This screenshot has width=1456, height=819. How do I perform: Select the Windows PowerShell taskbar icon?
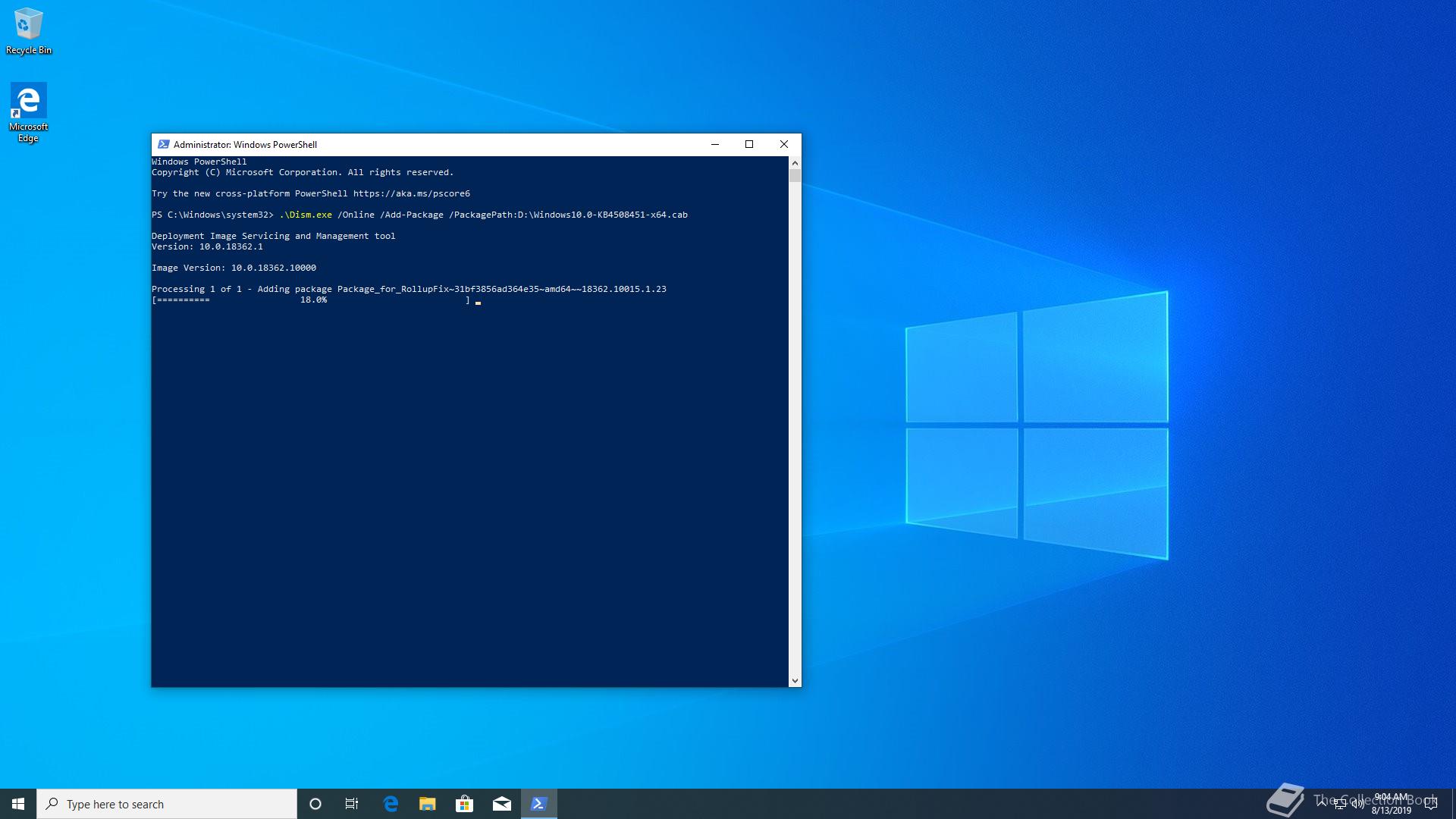[538, 803]
